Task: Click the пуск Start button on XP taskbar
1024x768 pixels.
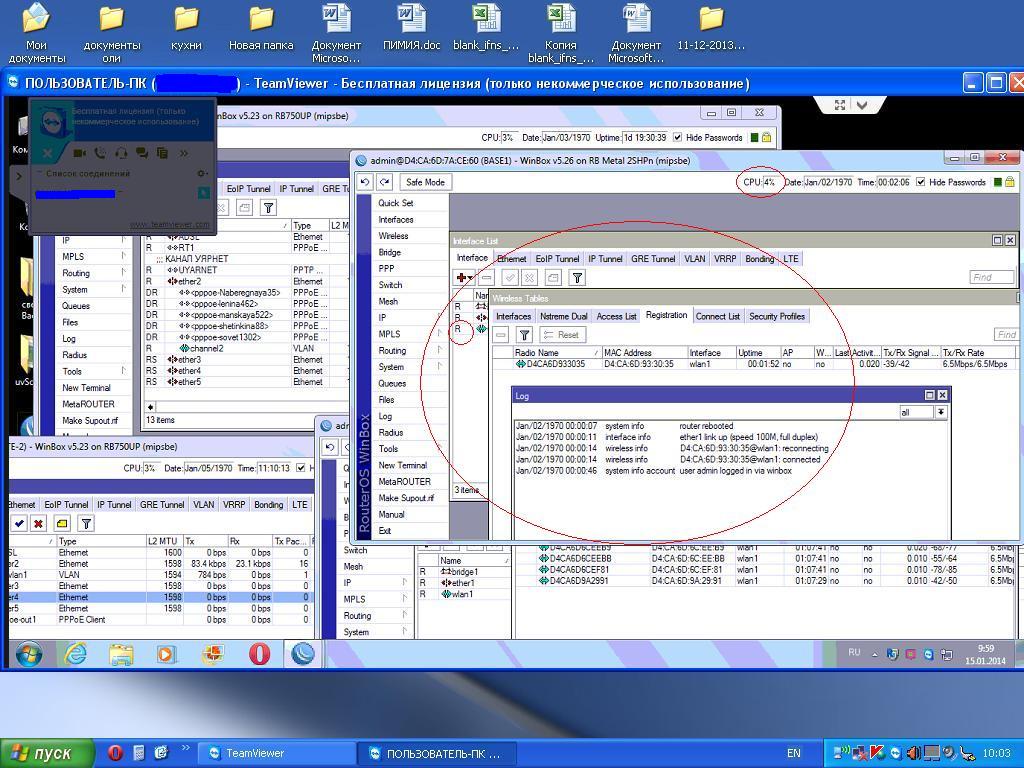Action: coord(46,753)
